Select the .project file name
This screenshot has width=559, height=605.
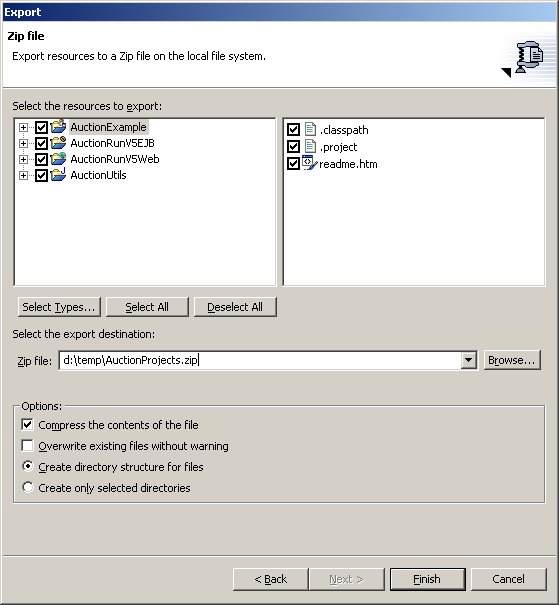click(x=338, y=147)
